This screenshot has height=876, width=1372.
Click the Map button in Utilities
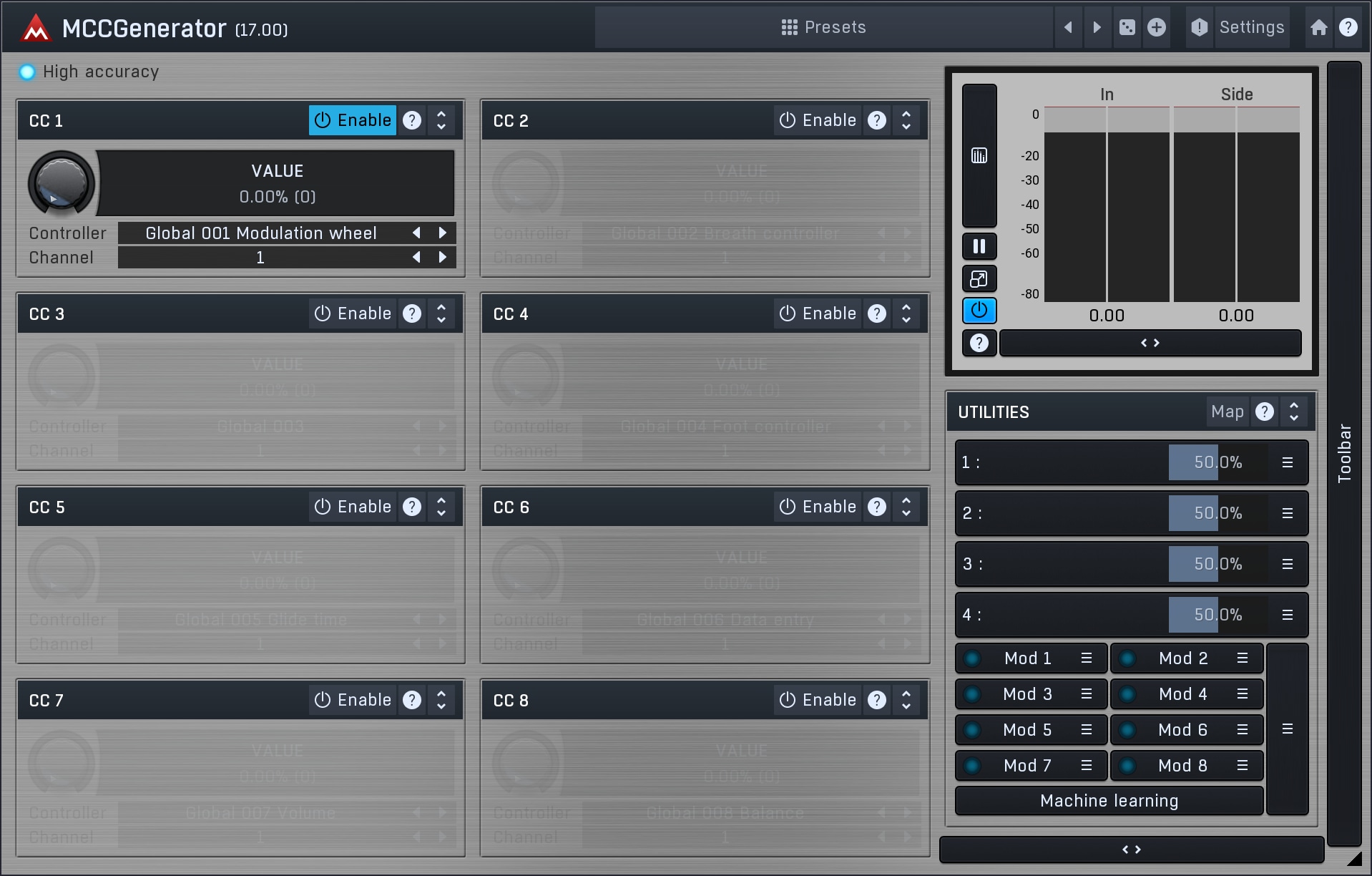pyautogui.click(x=1227, y=412)
